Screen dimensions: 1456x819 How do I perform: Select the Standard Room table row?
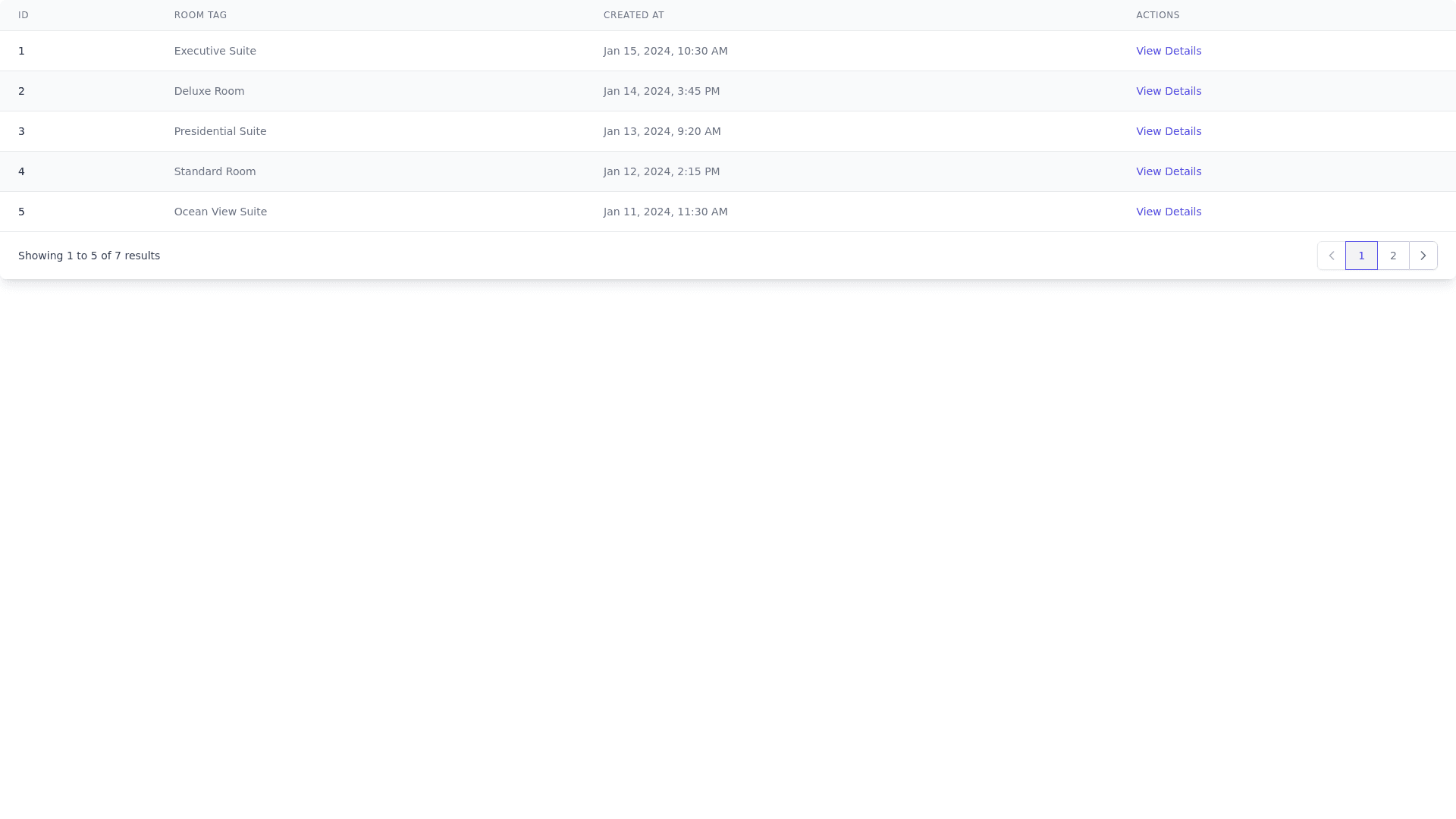[531, 171]
